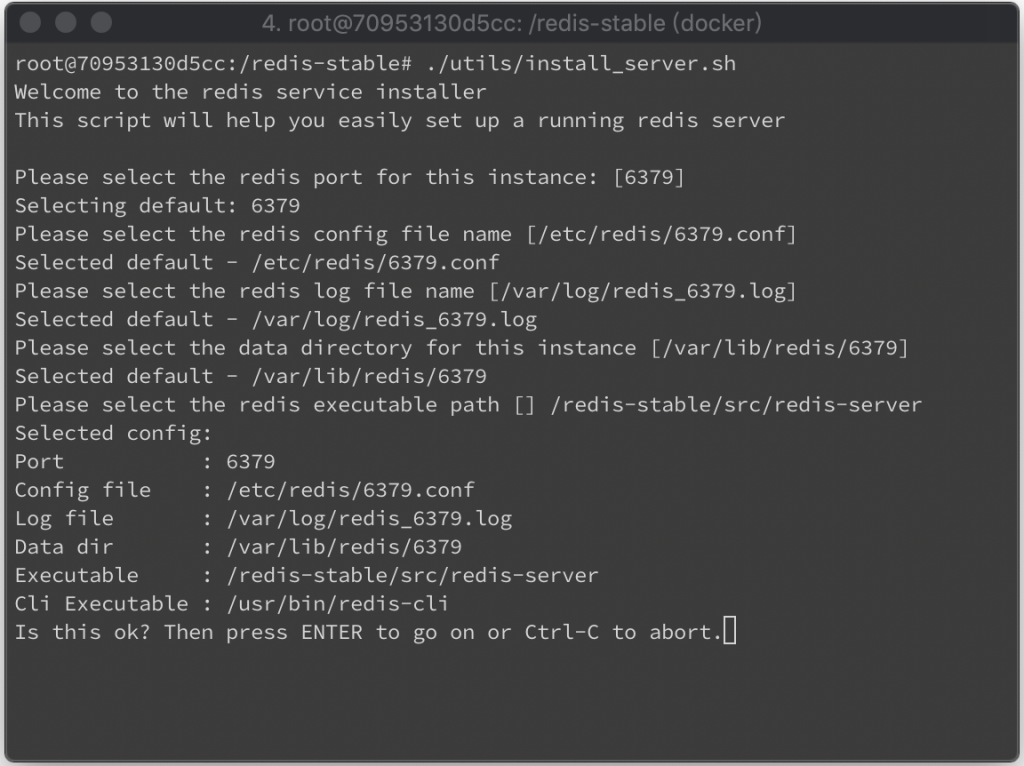Screen dimensions: 1024x766
Task: Click the Cli Executable '/usr/bin/redis-cli' path
Action: [338, 603]
